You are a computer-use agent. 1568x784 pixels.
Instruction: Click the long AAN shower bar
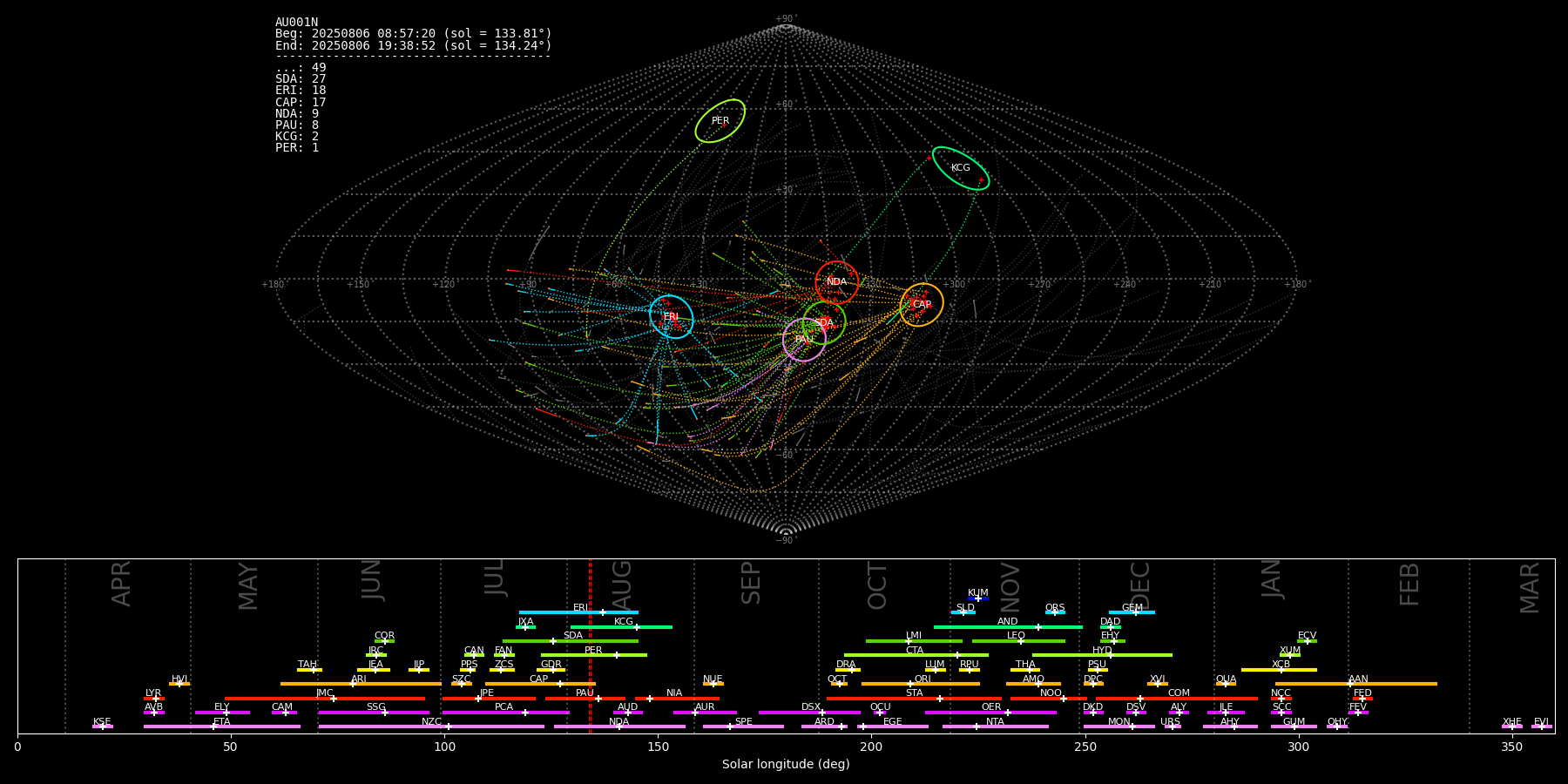pyautogui.click(x=1356, y=684)
